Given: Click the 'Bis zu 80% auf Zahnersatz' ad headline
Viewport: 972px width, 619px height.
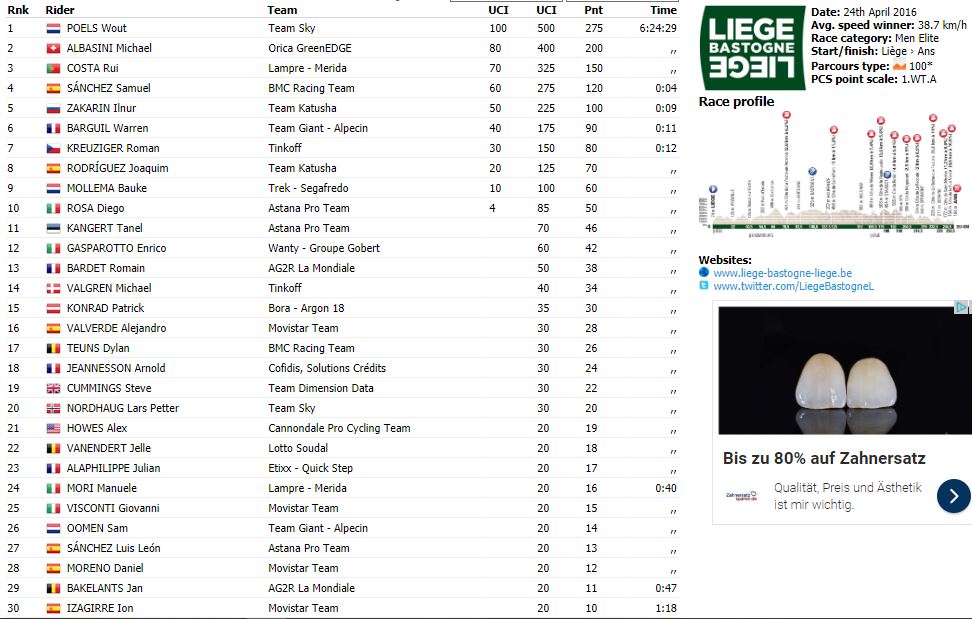Looking at the screenshot, I should pyautogui.click(x=824, y=459).
